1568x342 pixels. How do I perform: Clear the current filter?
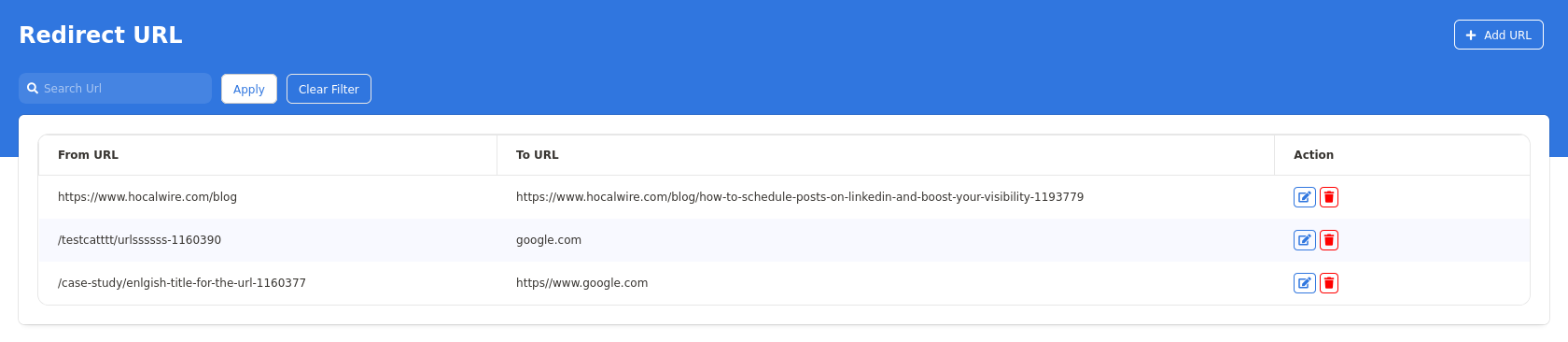pyautogui.click(x=329, y=89)
